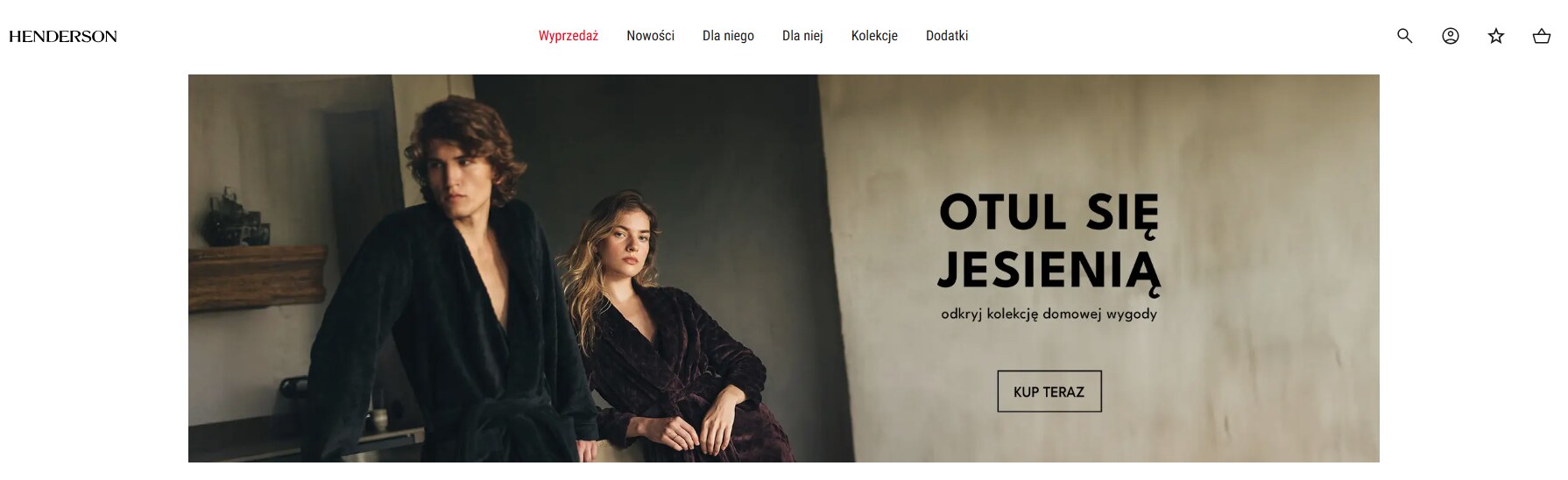The width and height of the screenshot is (1568, 480).
Task: Go to Nowości in navigation
Action: 650,36
